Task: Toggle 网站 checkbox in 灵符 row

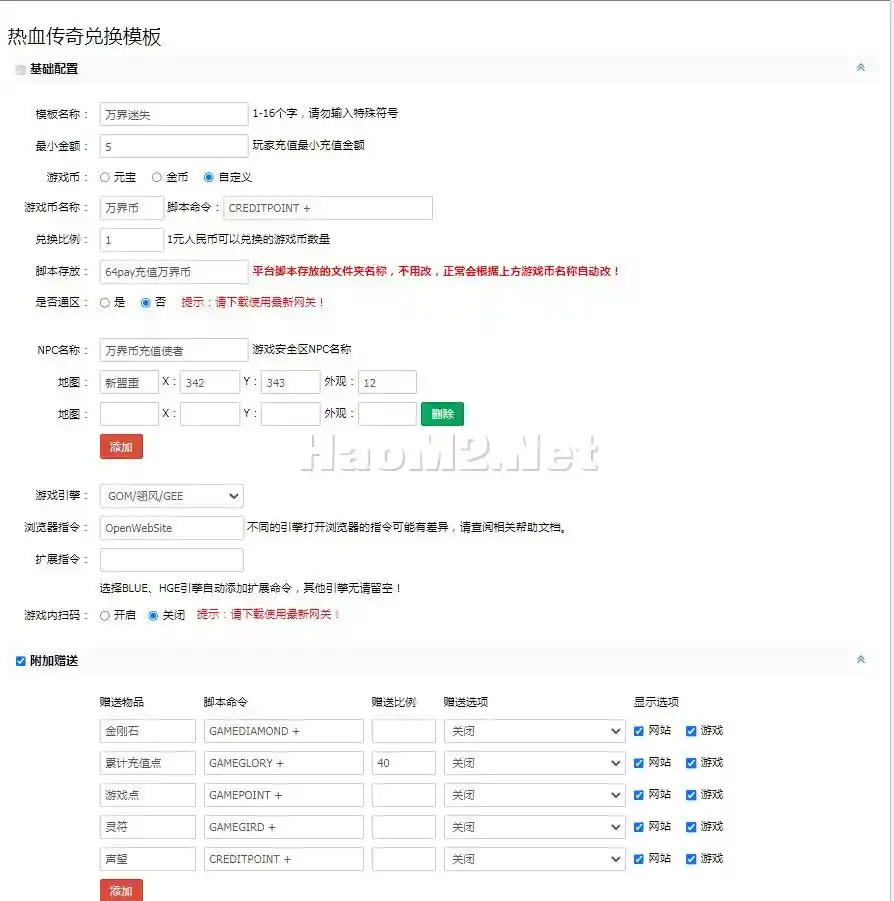Action: (638, 827)
